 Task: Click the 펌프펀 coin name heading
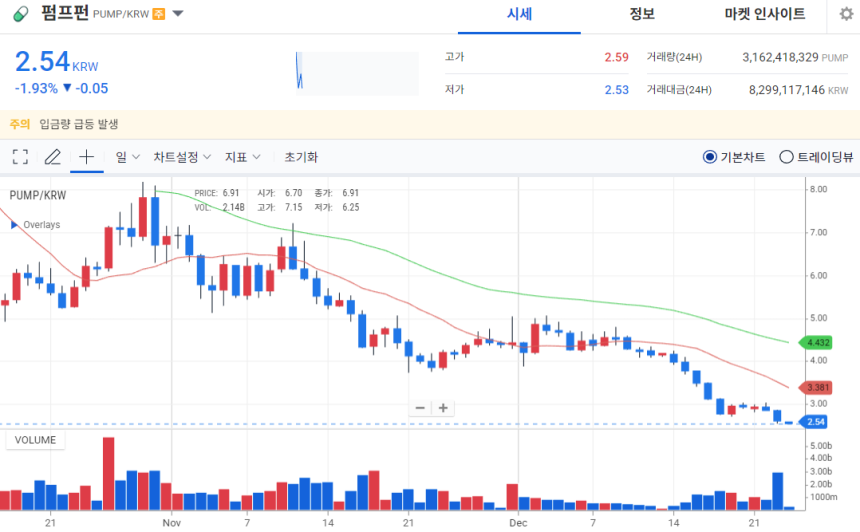pos(65,12)
